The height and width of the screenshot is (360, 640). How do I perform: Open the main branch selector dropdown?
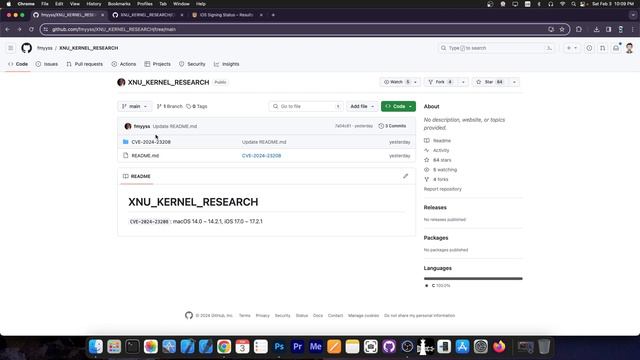pyautogui.click(x=134, y=106)
